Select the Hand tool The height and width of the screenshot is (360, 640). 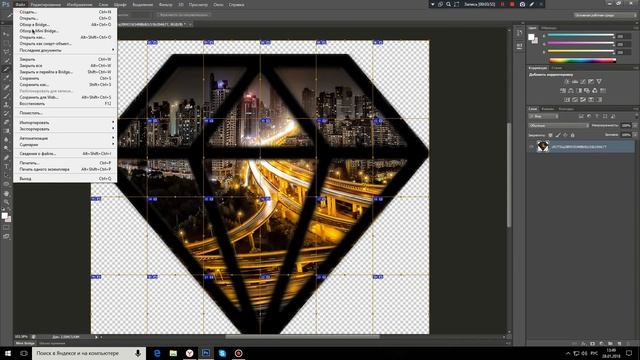(x=6, y=193)
